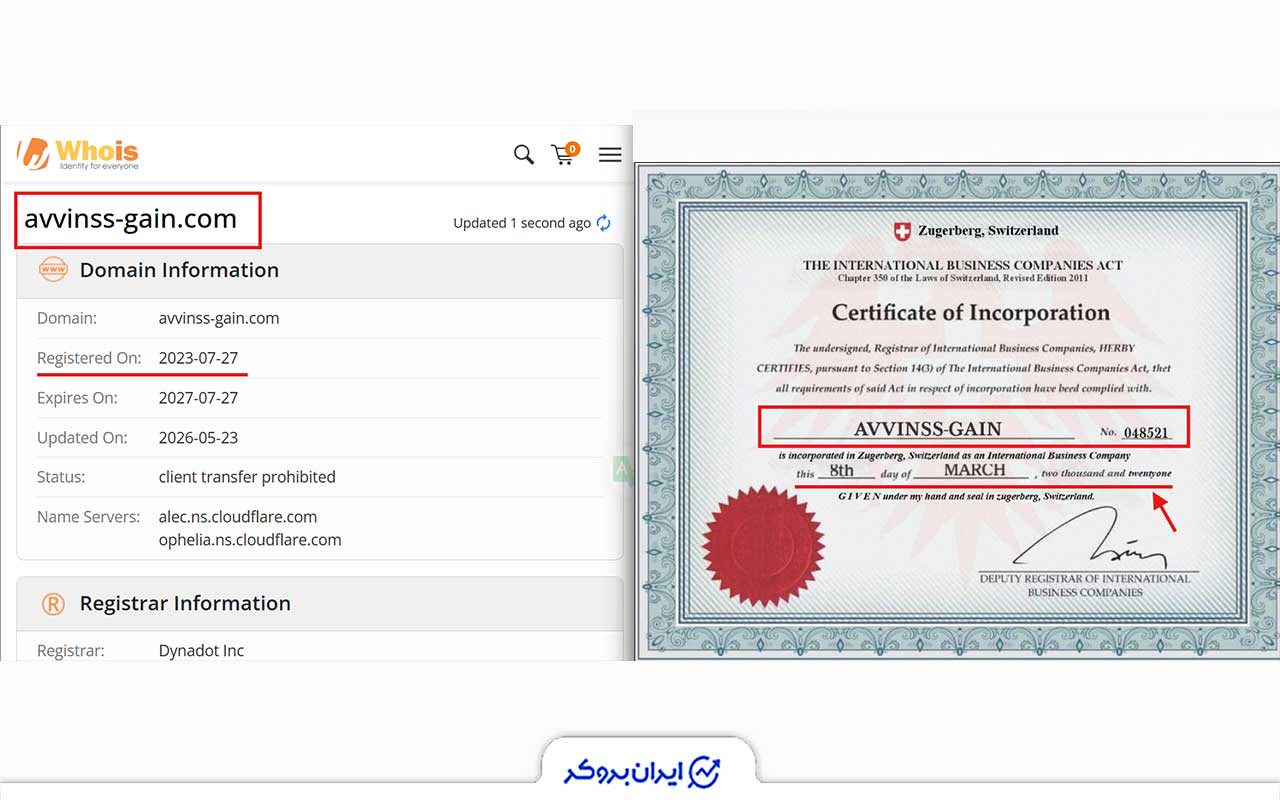Image resolution: width=1280 pixels, height=800 pixels.
Task: Click the avvinss-gain.com page heading
Action: (x=131, y=219)
